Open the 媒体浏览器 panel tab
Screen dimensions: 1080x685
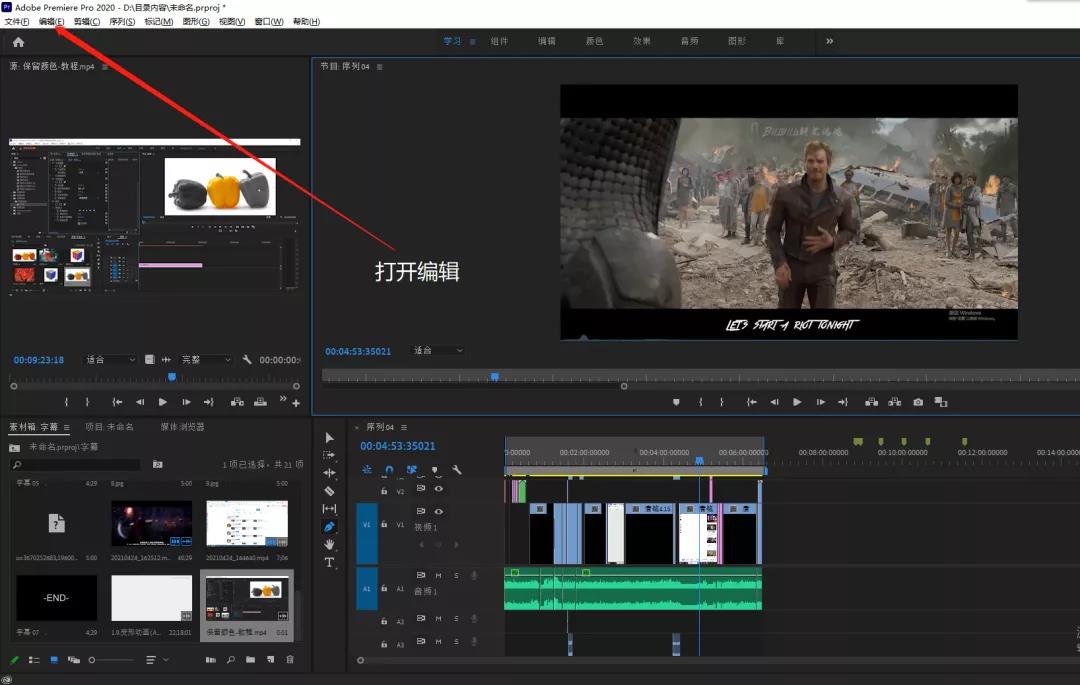coord(182,427)
